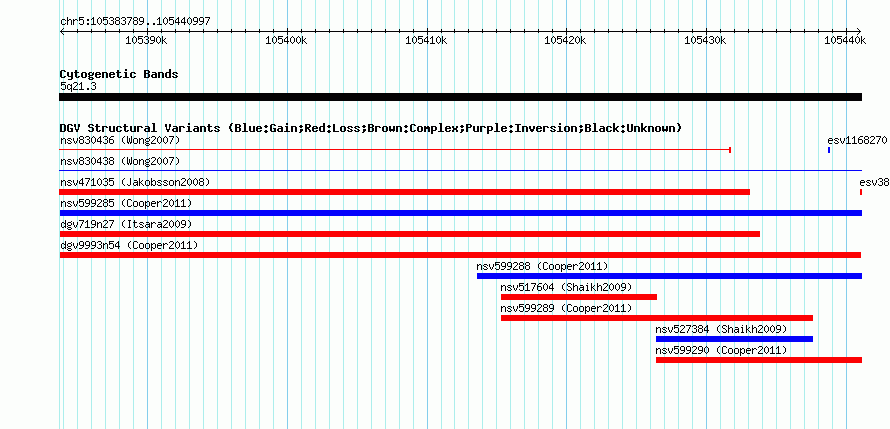The image size is (890, 429).
Task: Select the small blue esv1168270 marker
Action: (x=829, y=150)
